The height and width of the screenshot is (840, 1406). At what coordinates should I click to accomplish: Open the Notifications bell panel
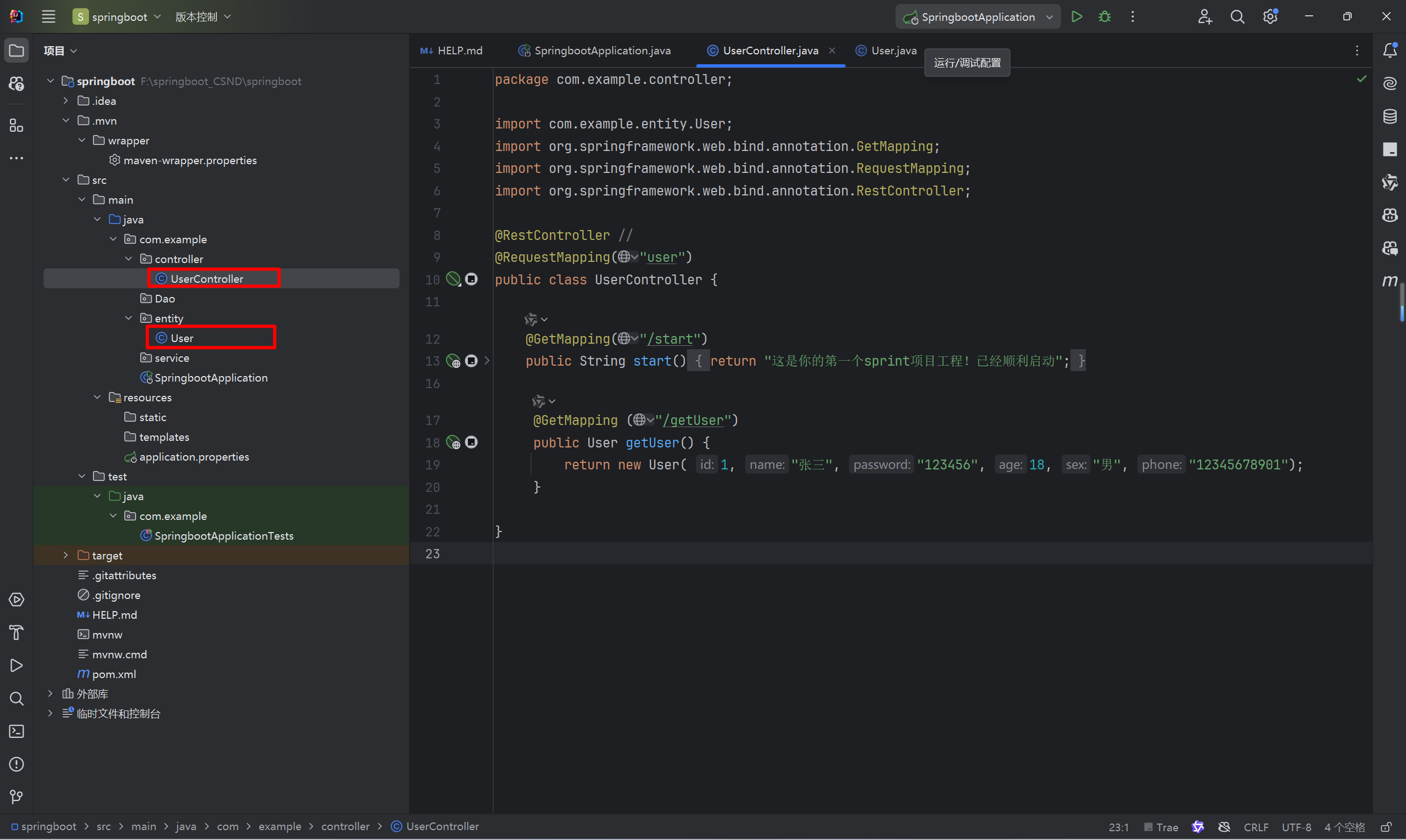[1390, 51]
